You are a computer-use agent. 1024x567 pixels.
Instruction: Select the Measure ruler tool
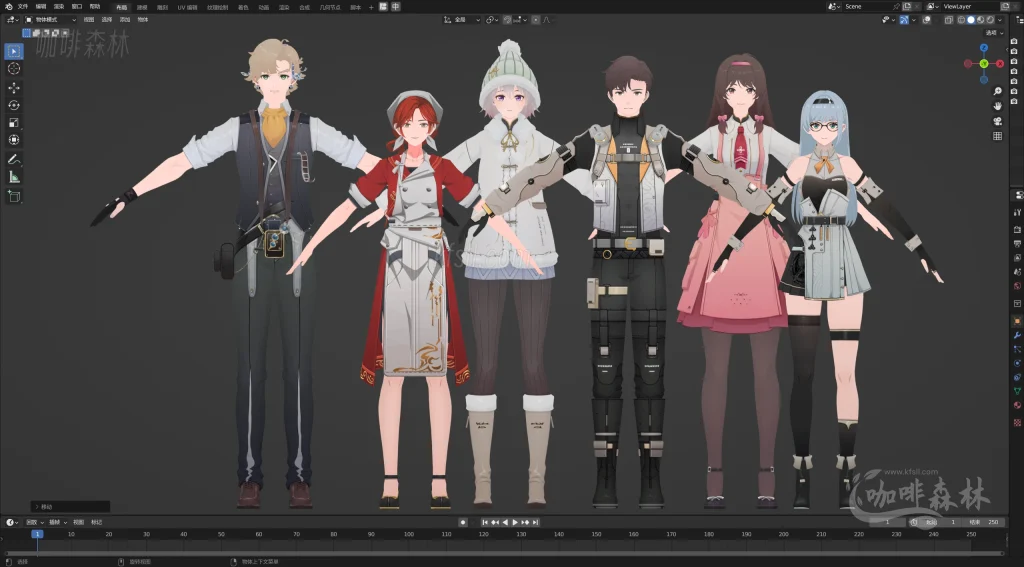14,177
